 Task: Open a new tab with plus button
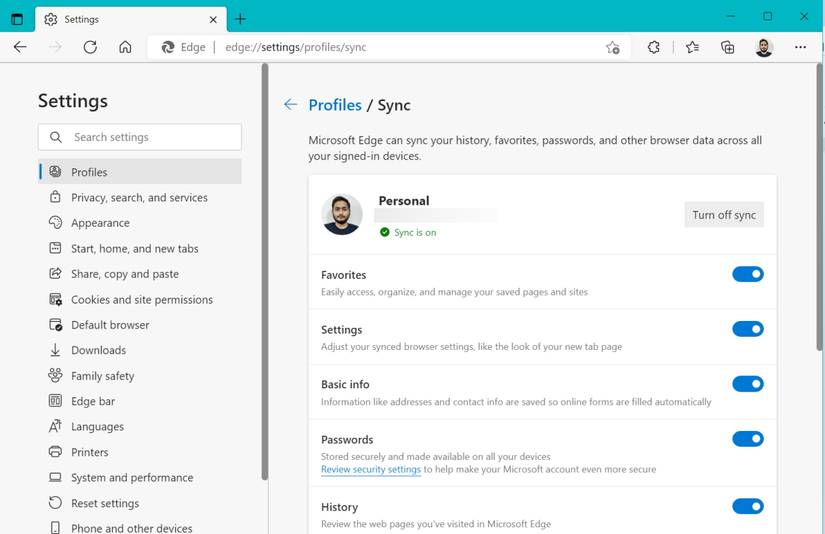tap(240, 19)
